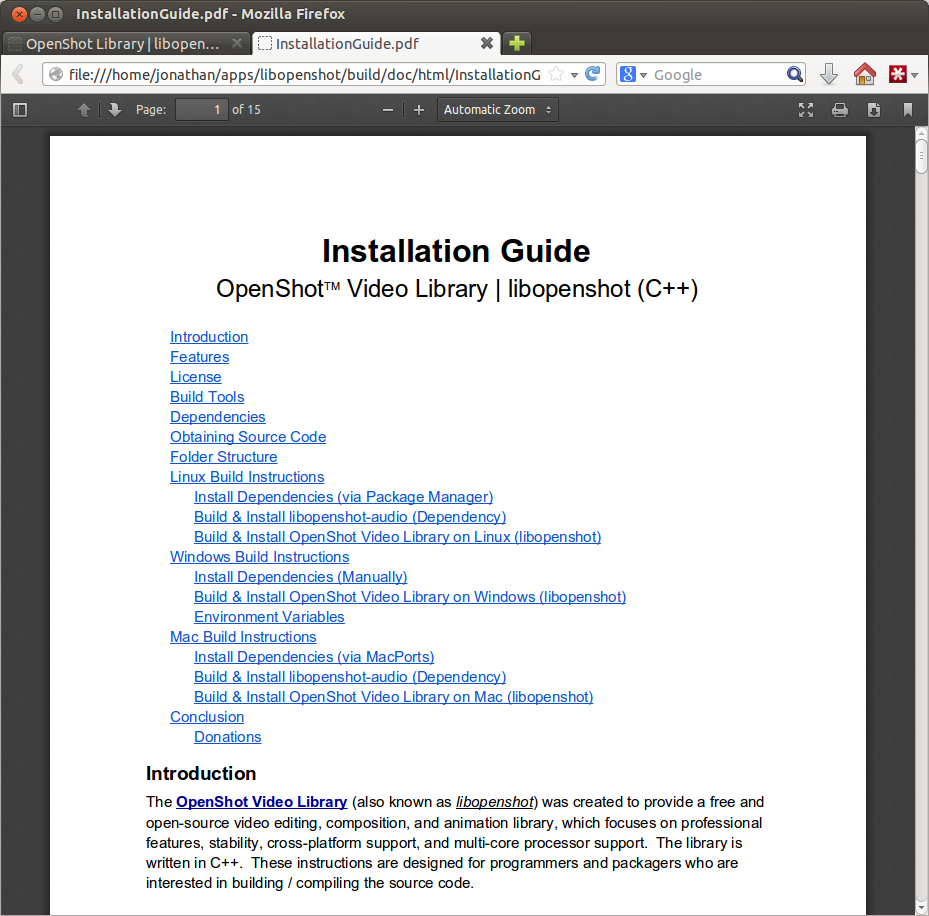Viewport: 929px width, 916px height.
Task: Follow the Donations link
Action: [x=227, y=737]
